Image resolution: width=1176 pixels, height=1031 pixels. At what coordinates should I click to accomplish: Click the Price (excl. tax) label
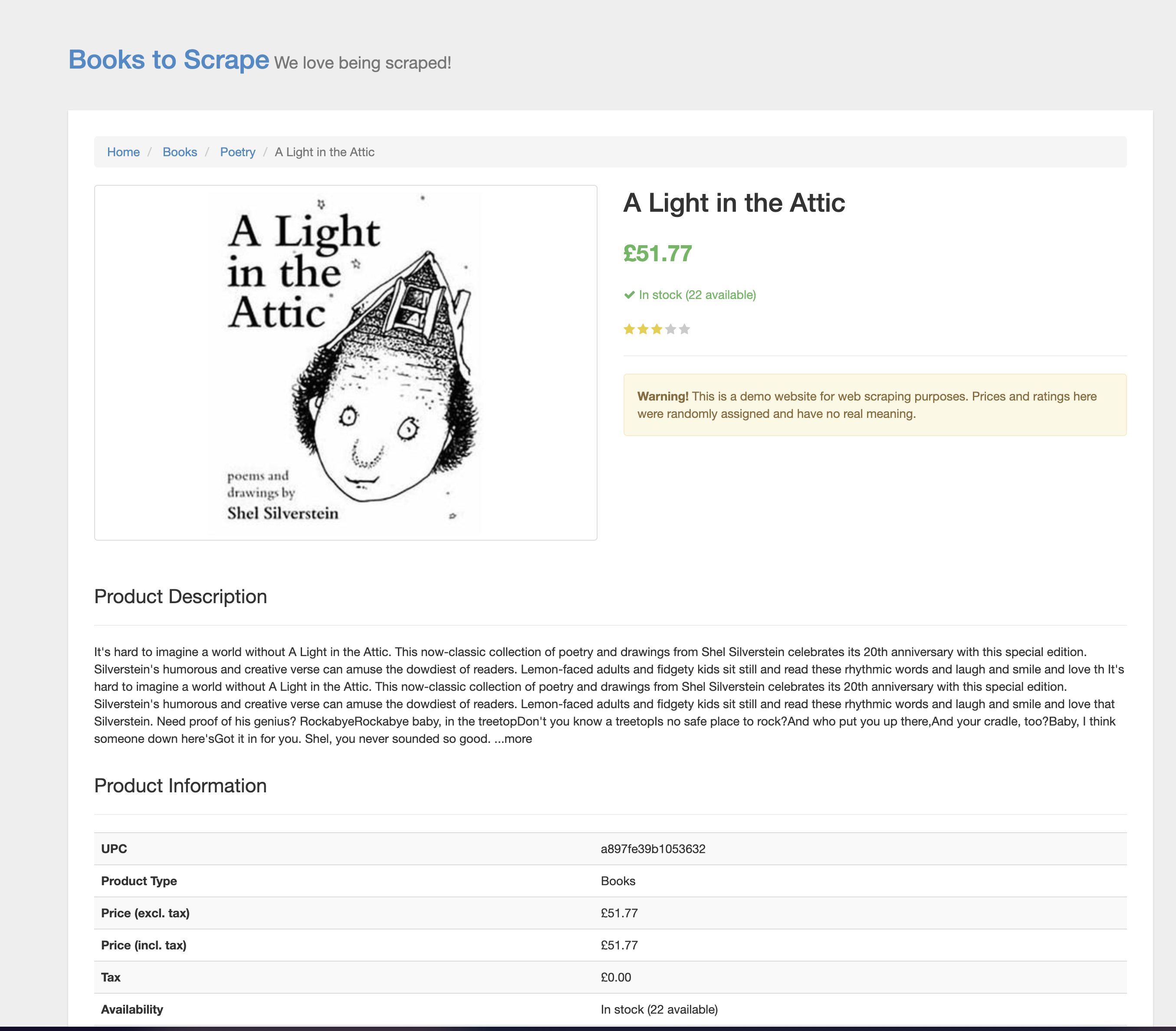(145, 913)
